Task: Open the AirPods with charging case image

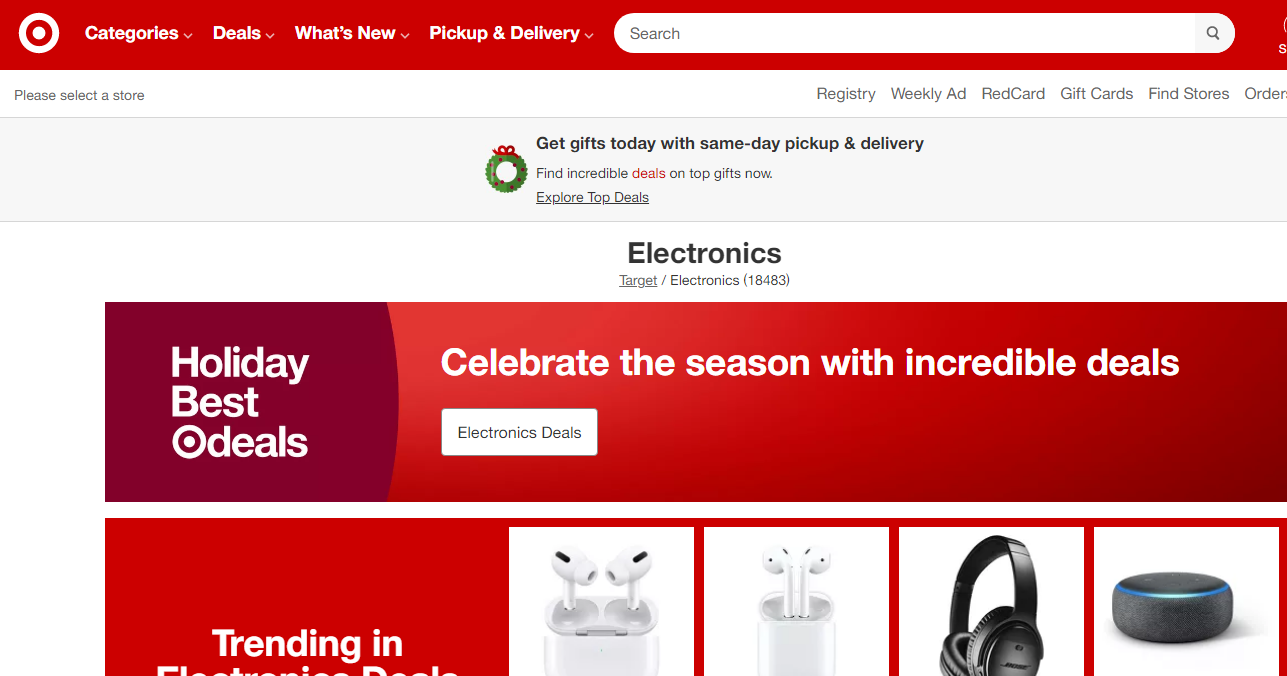Action: [x=796, y=602]
